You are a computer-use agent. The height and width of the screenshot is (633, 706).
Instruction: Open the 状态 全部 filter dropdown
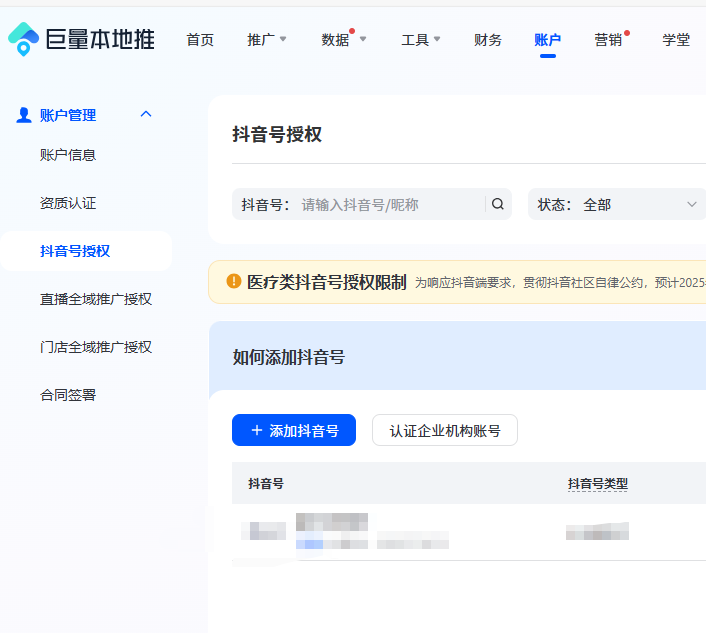pyautogui.click(x=617, y=204)
